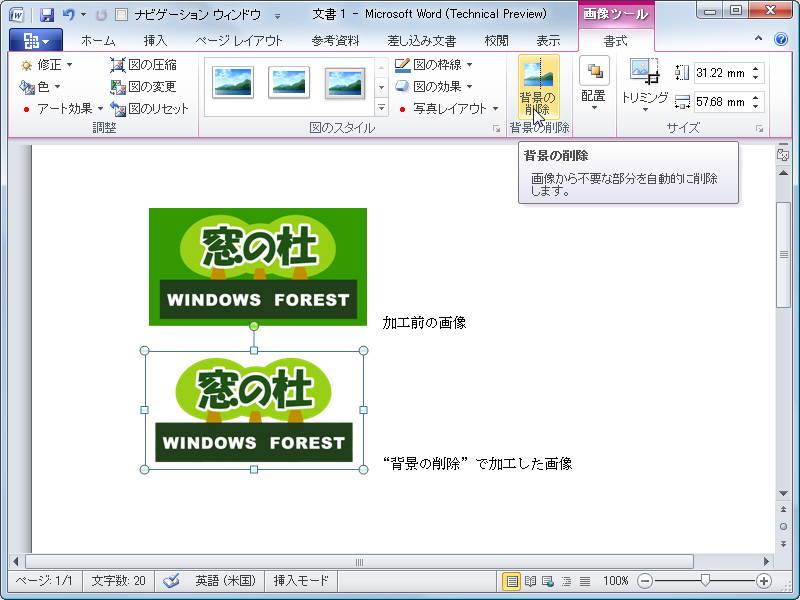Apply the first picture style thumbnail

(x=233, y=83)
